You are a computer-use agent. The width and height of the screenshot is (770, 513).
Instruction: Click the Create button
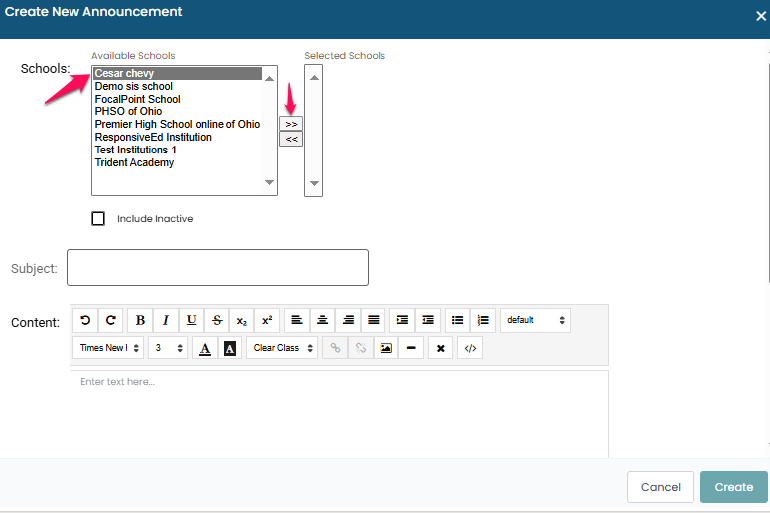pos(733,487)
